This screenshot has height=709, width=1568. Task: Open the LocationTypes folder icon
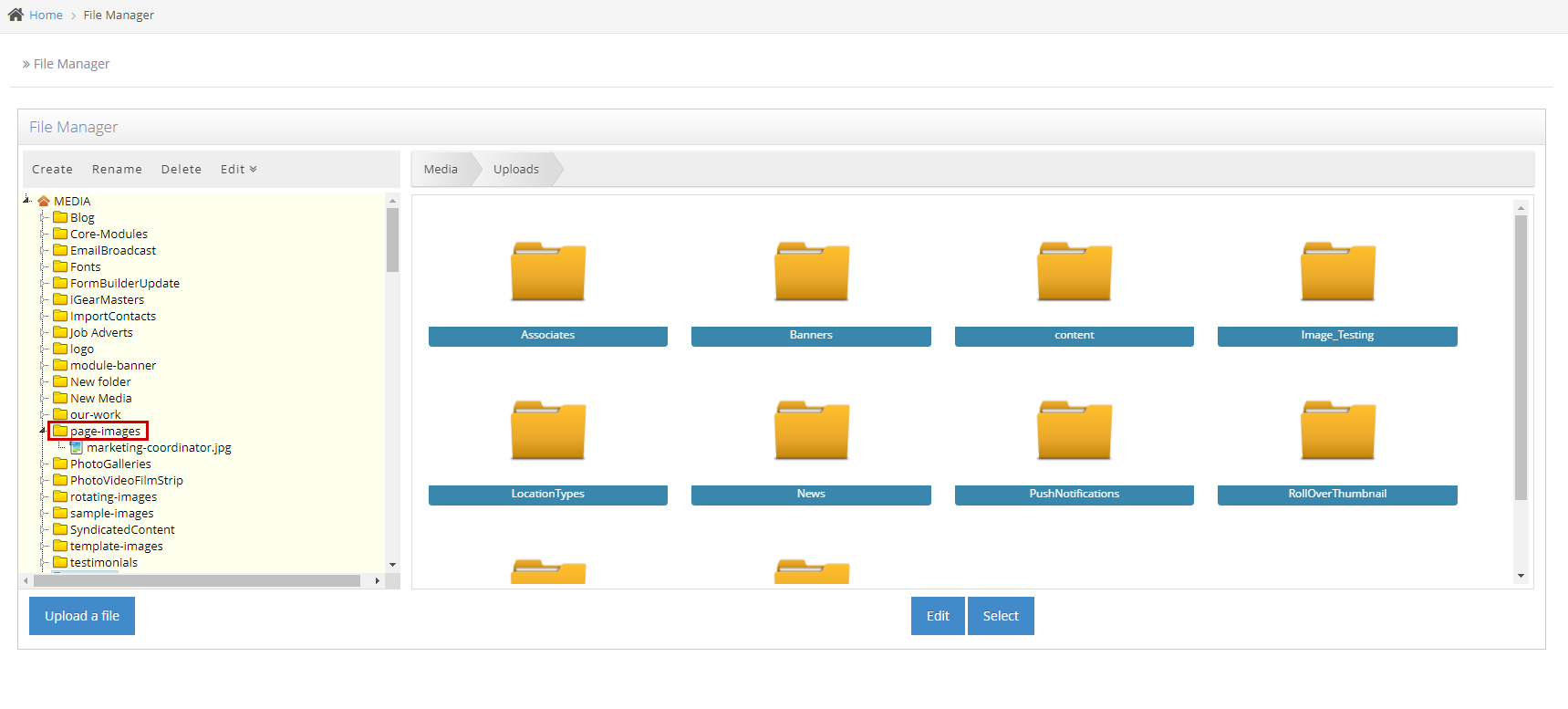click(x=547, y=431)
